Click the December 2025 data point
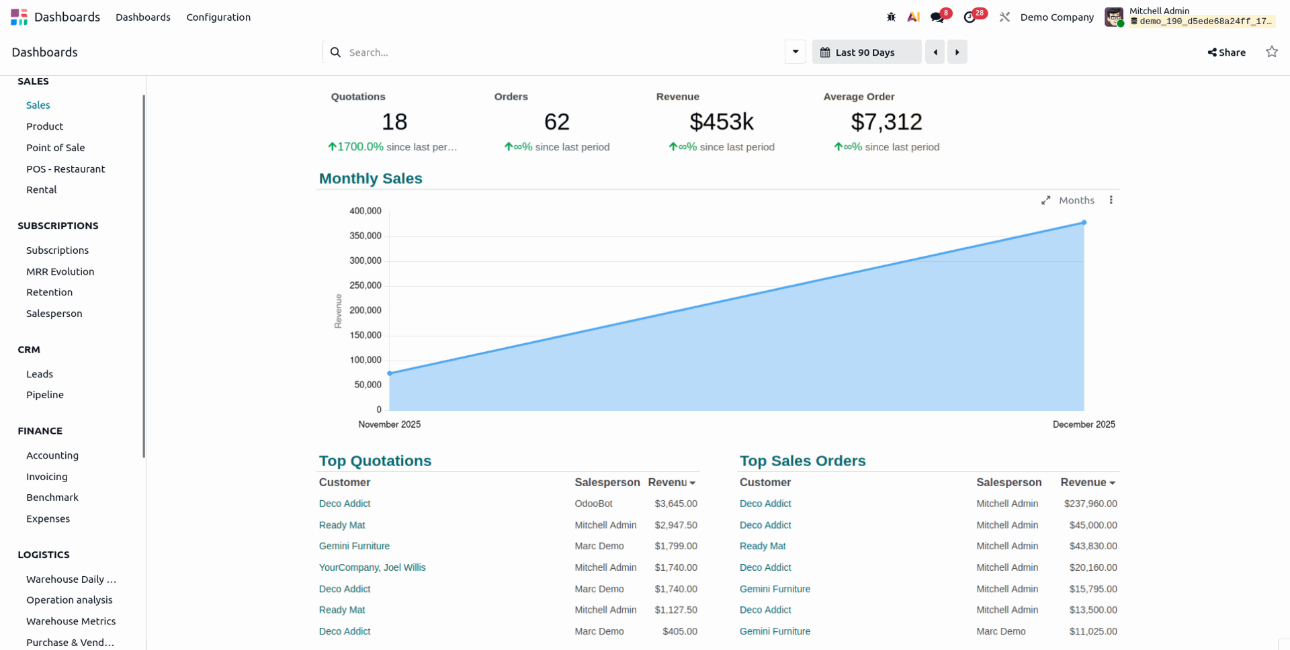This screenshot has width=1290, height=650. click(x=1083, y=222)
